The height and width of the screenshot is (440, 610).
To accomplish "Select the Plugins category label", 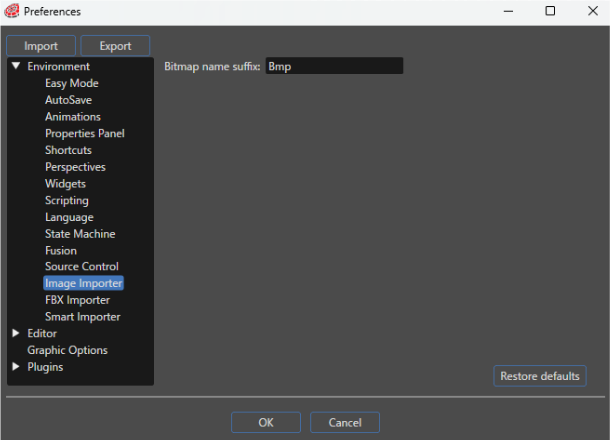I will pyautogui.click(x=45, y=367).
